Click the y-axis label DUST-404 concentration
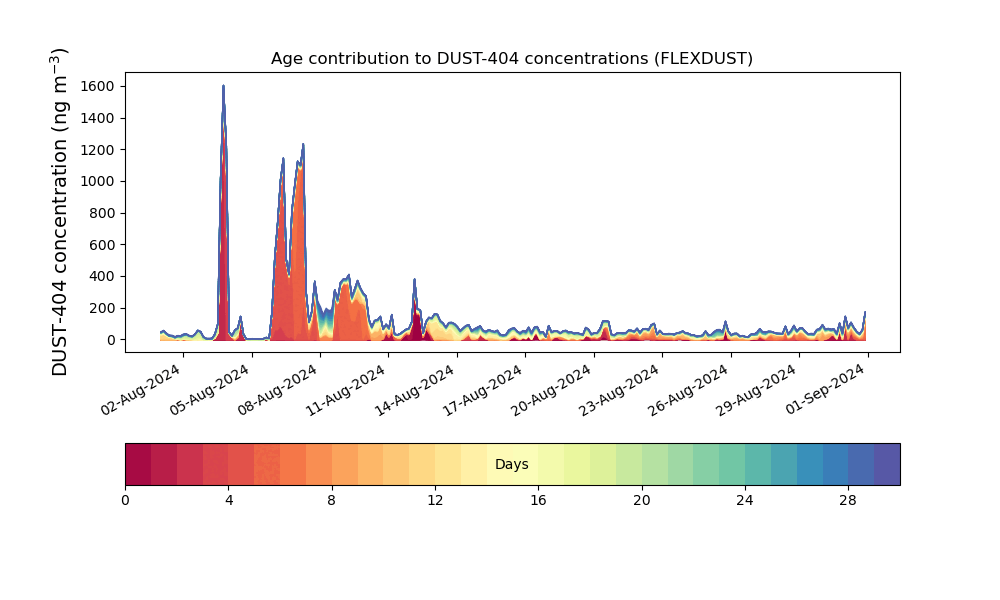The height and width of the screenshot is (600, 1000). coord(59,212)
